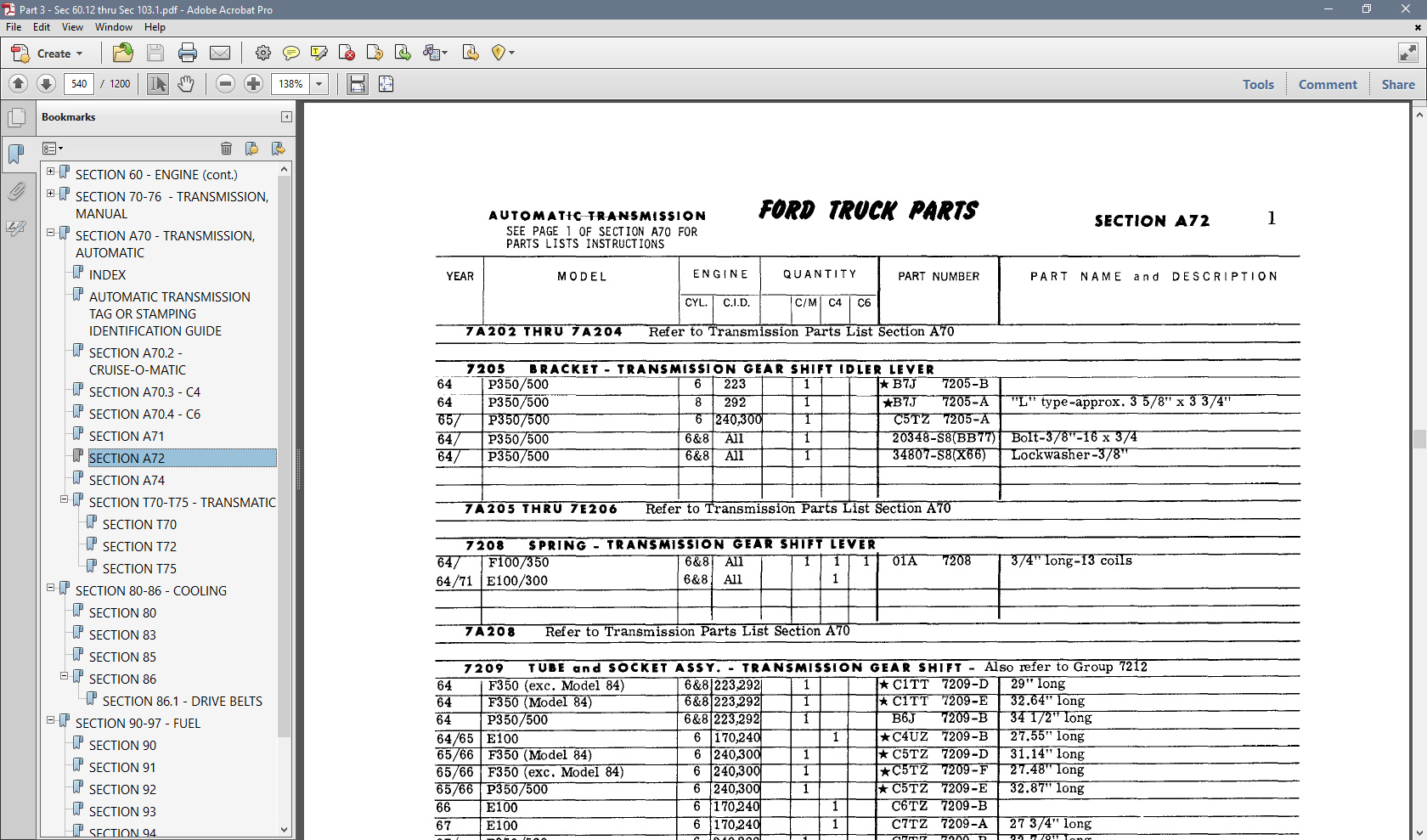
Task: Add a sticky note comment
Action: (x=290, y=53)
